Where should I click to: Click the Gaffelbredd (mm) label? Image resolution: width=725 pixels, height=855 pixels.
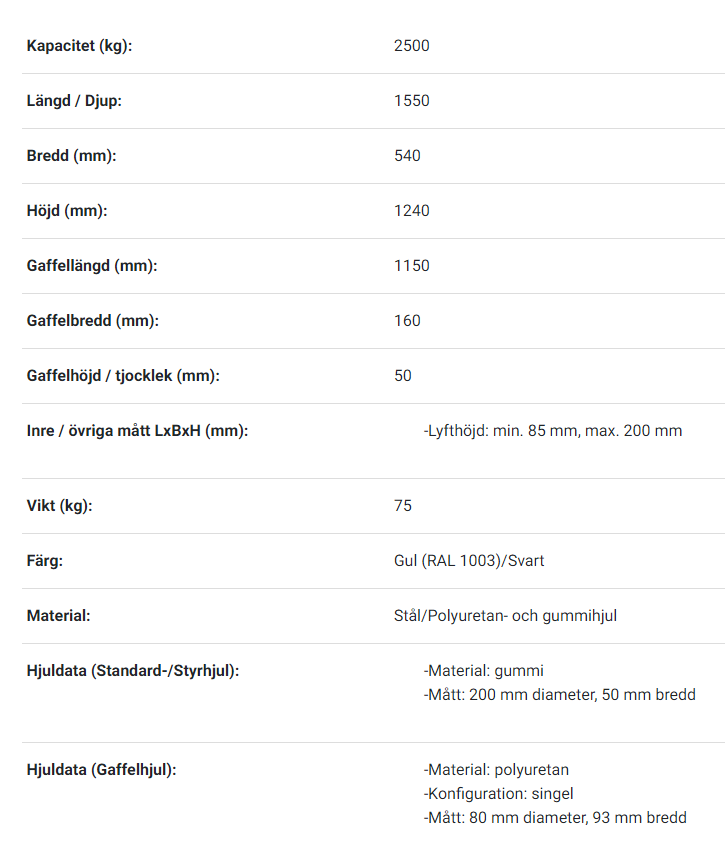93,321
